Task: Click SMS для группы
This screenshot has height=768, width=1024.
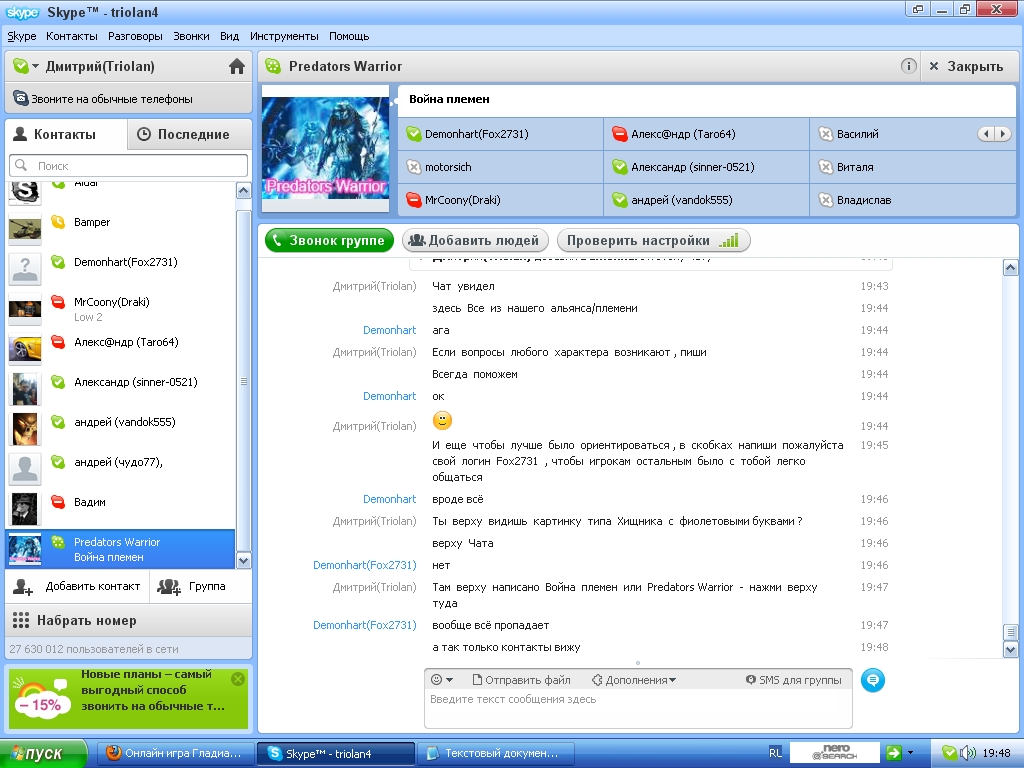Action: click(793, 680)
